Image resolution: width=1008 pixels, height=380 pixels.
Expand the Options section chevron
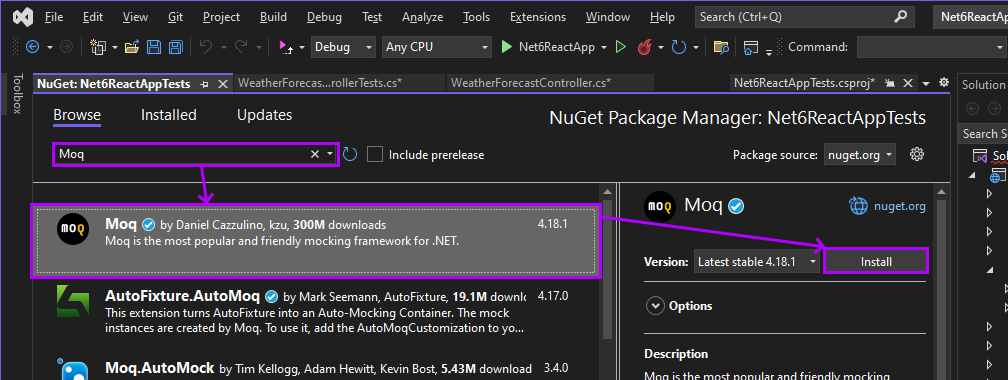(655, 306)
